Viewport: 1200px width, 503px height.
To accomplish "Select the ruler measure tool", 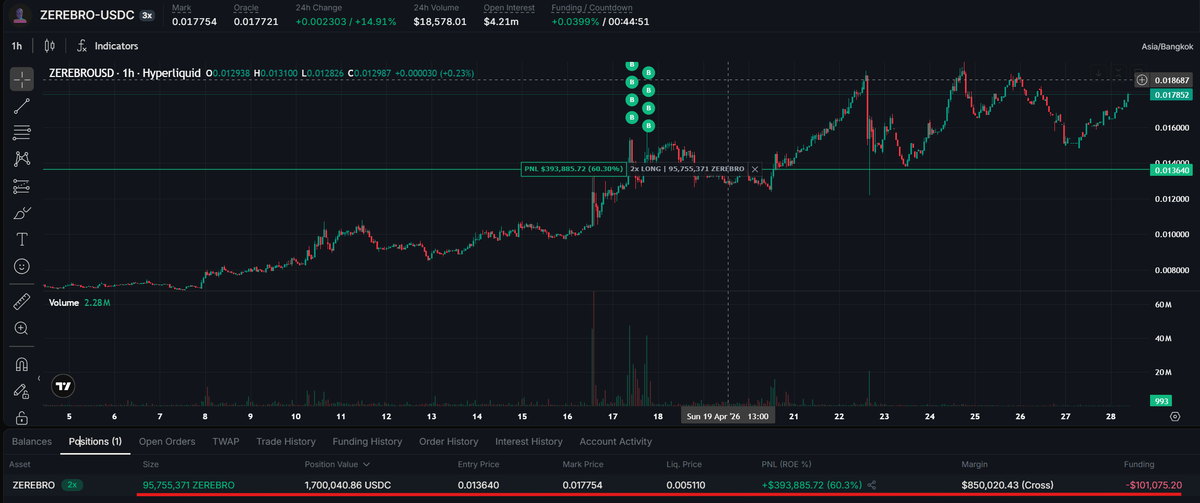I will (21, 301).
